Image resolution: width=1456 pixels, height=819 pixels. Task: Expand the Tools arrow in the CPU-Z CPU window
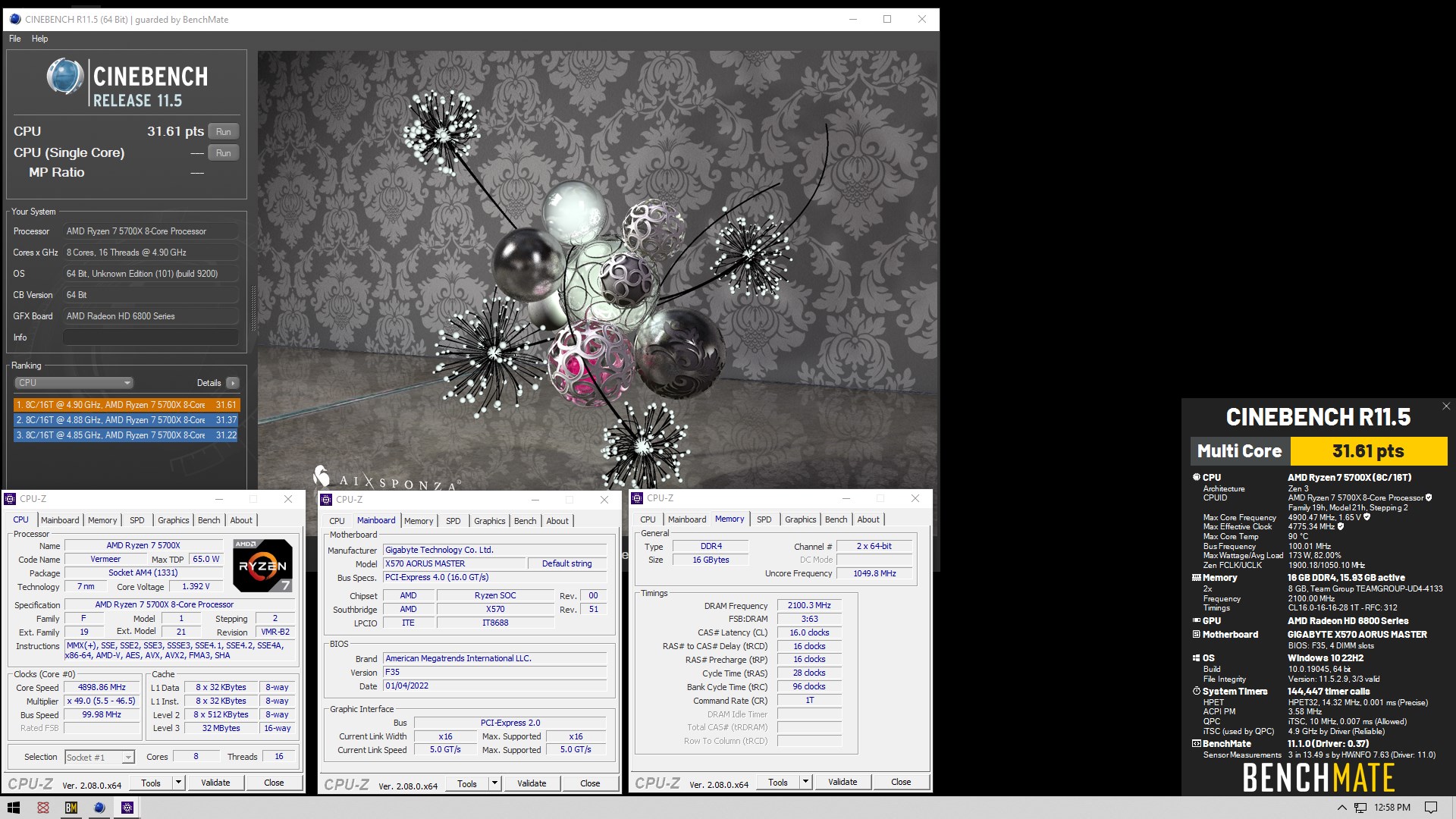(178, 783)
